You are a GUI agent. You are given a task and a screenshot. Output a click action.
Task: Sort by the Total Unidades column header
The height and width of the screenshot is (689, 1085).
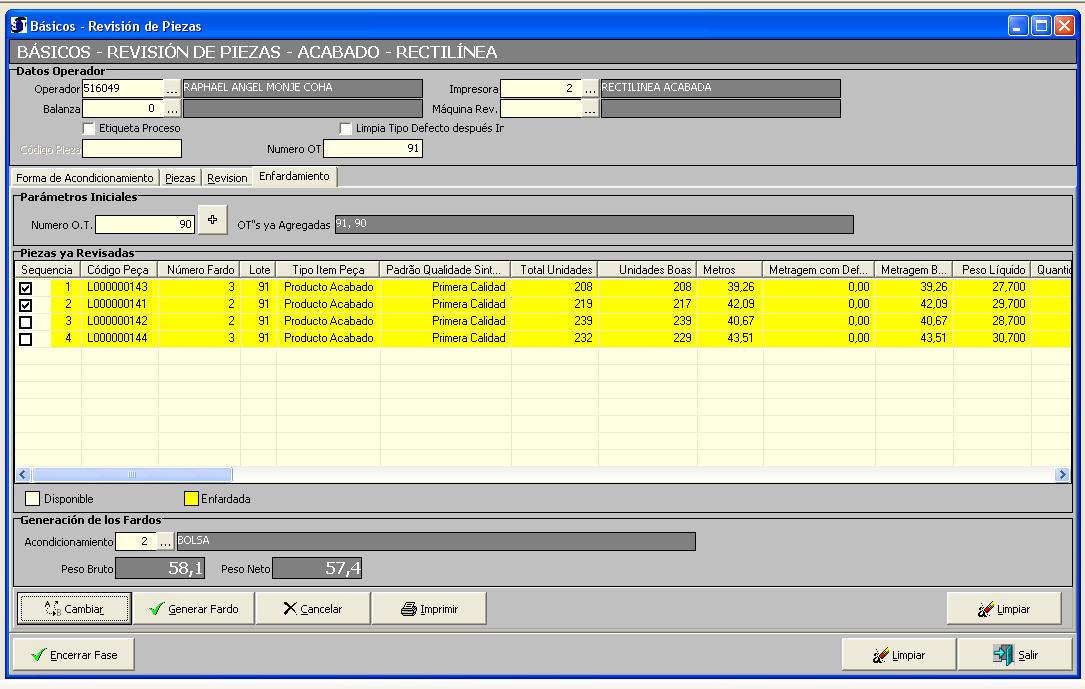(556, 270)
